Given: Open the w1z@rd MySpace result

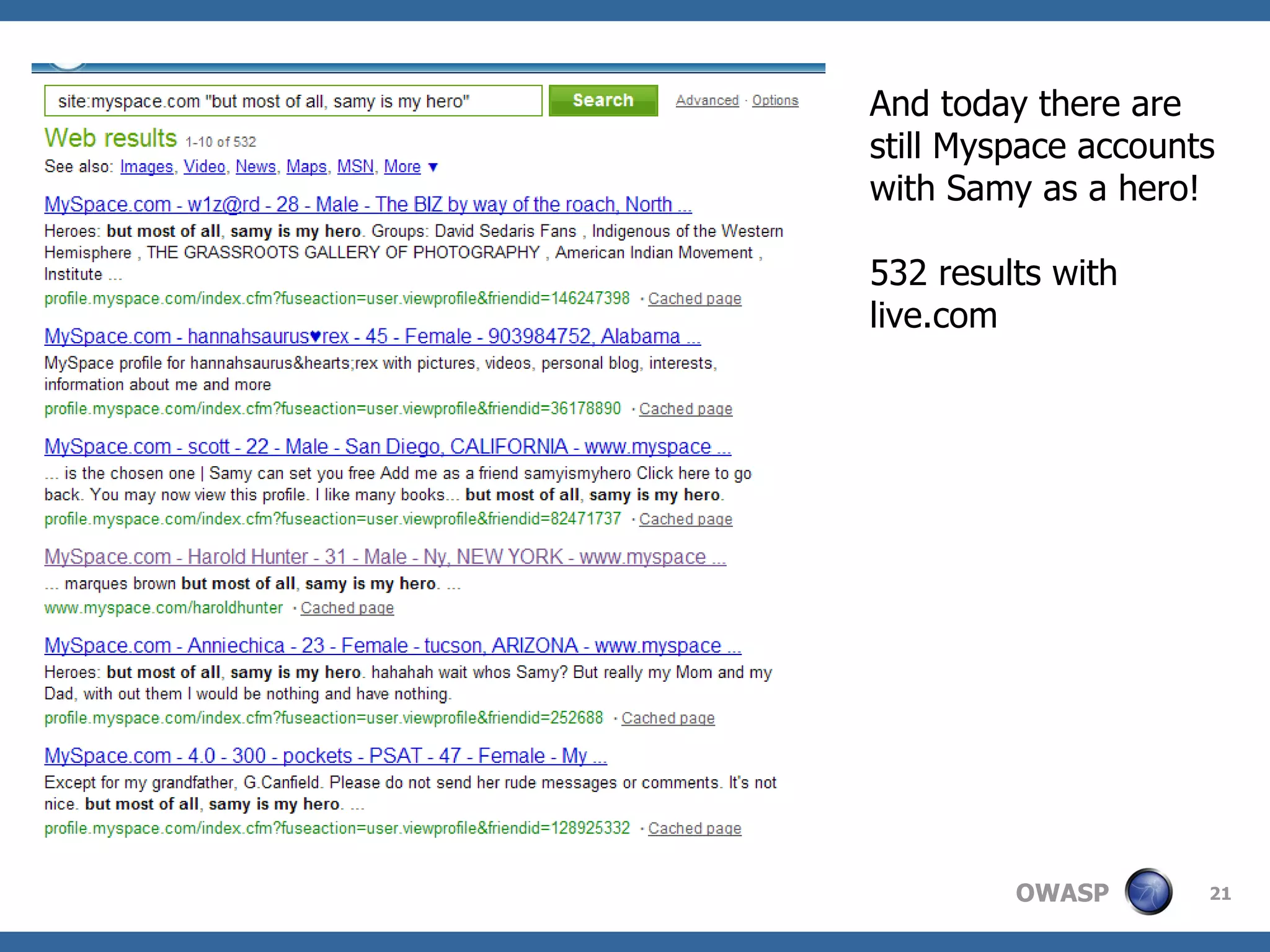Looking at the screenshot, I should (368, 204).
